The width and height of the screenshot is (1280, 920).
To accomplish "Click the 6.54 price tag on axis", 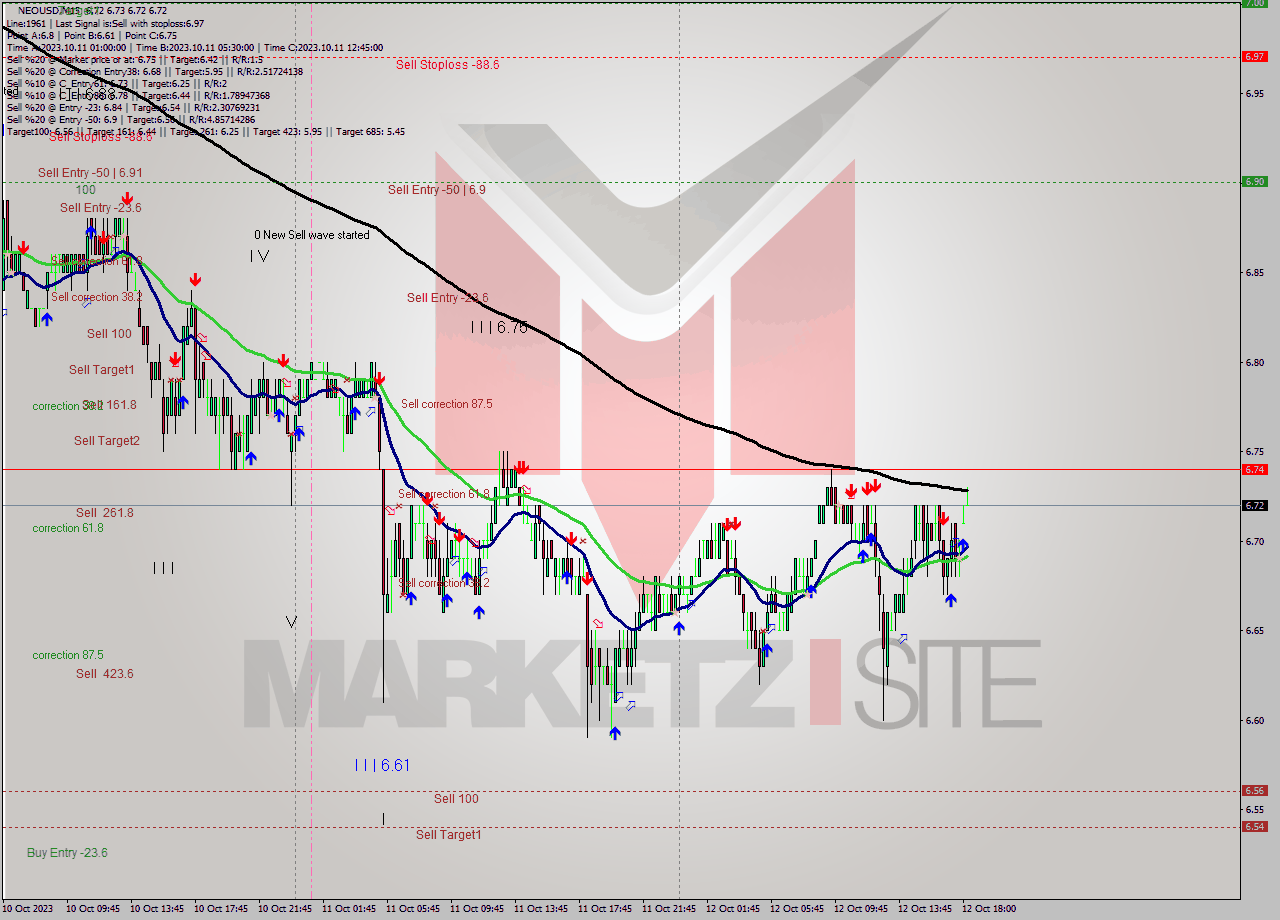I will [1254, 826].
